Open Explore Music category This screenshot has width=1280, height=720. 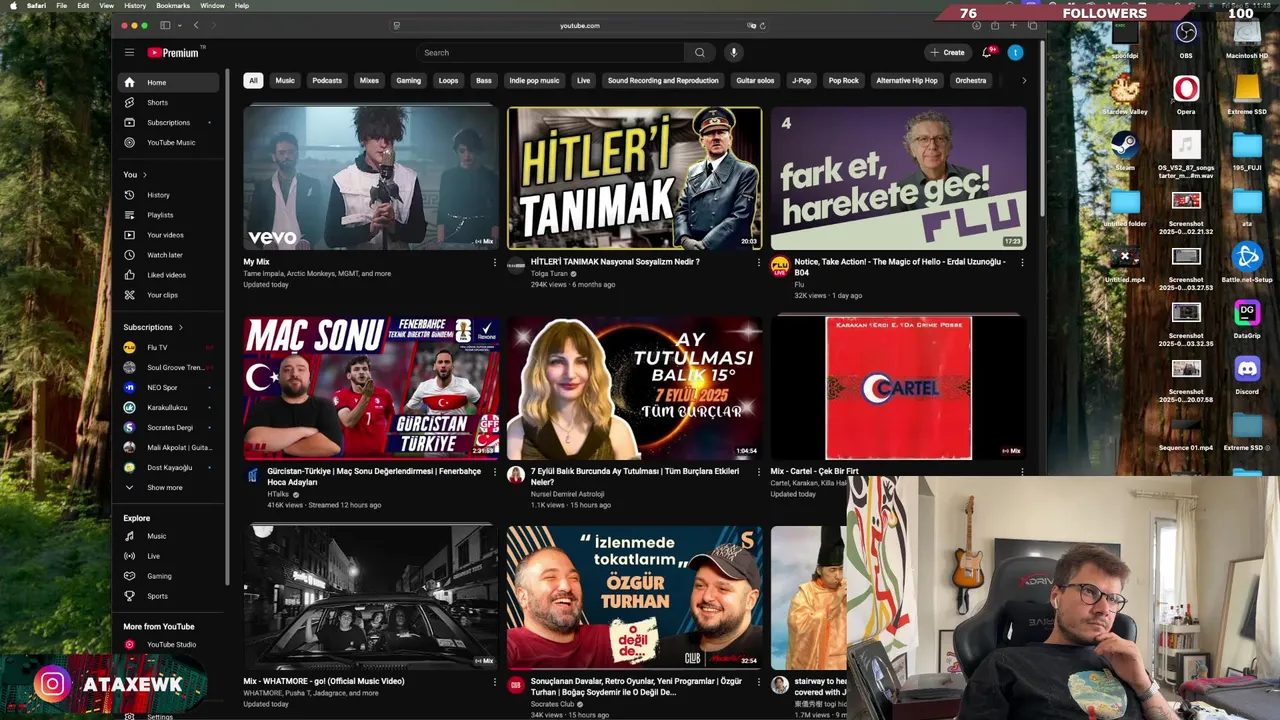169,536
